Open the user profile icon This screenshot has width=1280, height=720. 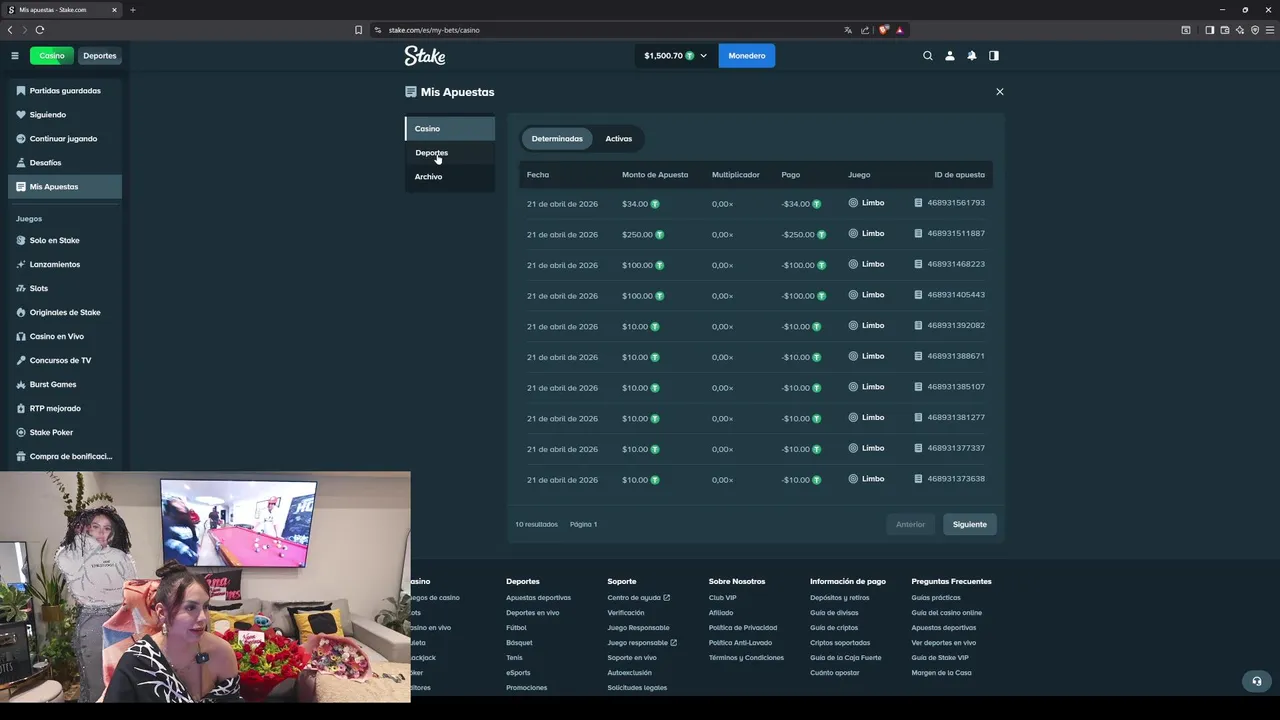(x=950, y=56)
